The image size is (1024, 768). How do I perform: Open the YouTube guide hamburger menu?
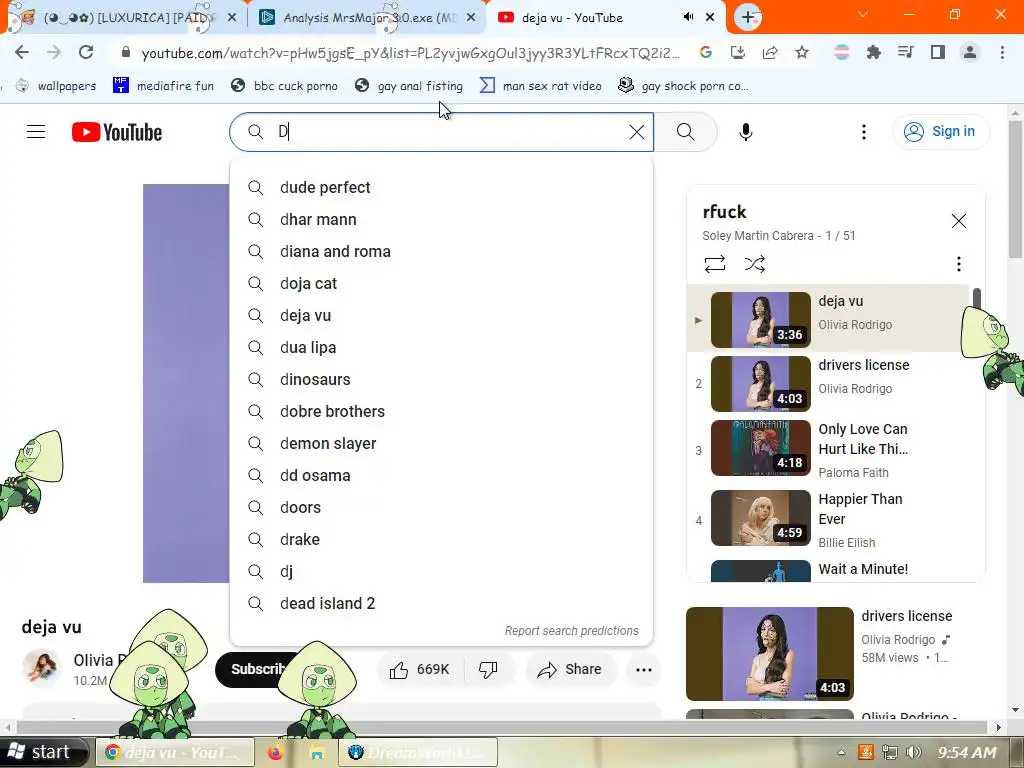[x=36, y=132]
